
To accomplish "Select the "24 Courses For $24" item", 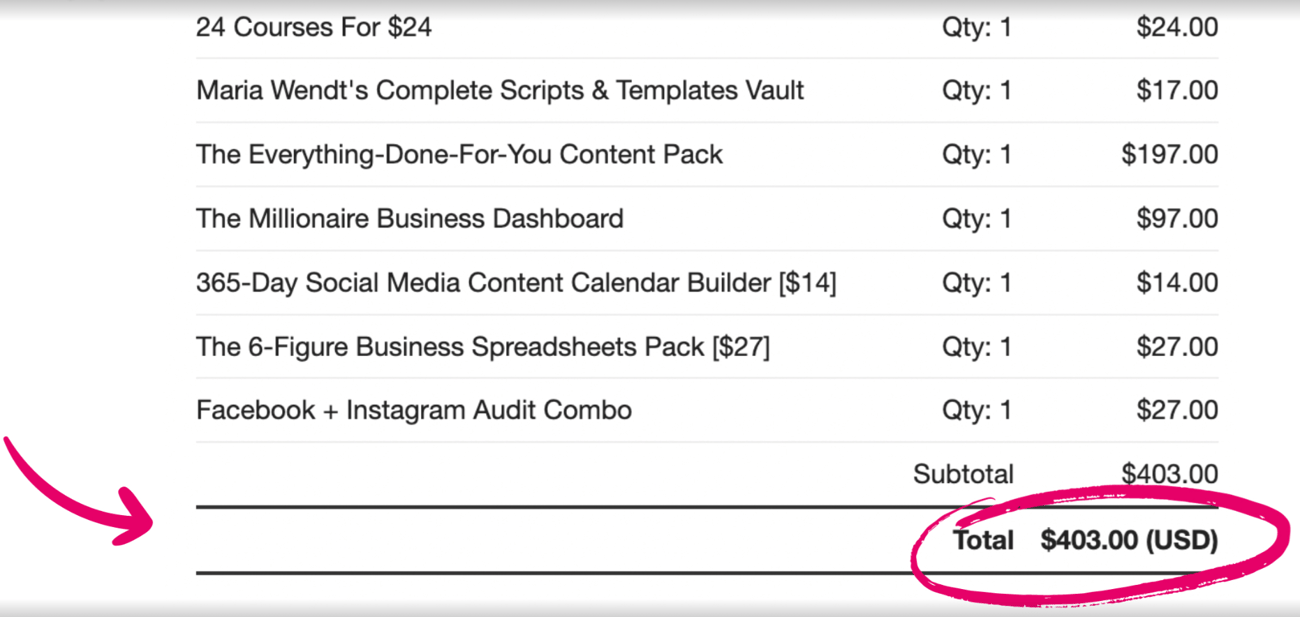I will (314, 27).
